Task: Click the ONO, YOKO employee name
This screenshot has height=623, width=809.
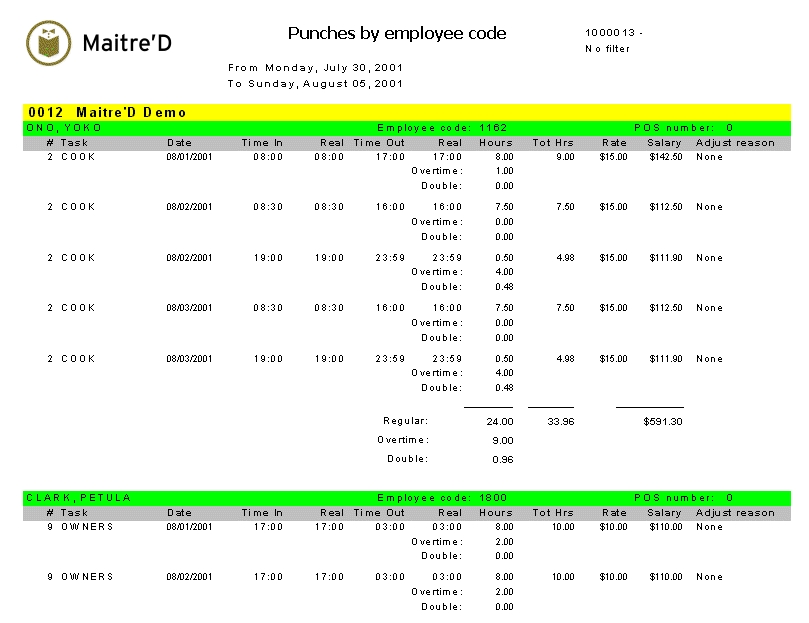Action: point(64,128)
